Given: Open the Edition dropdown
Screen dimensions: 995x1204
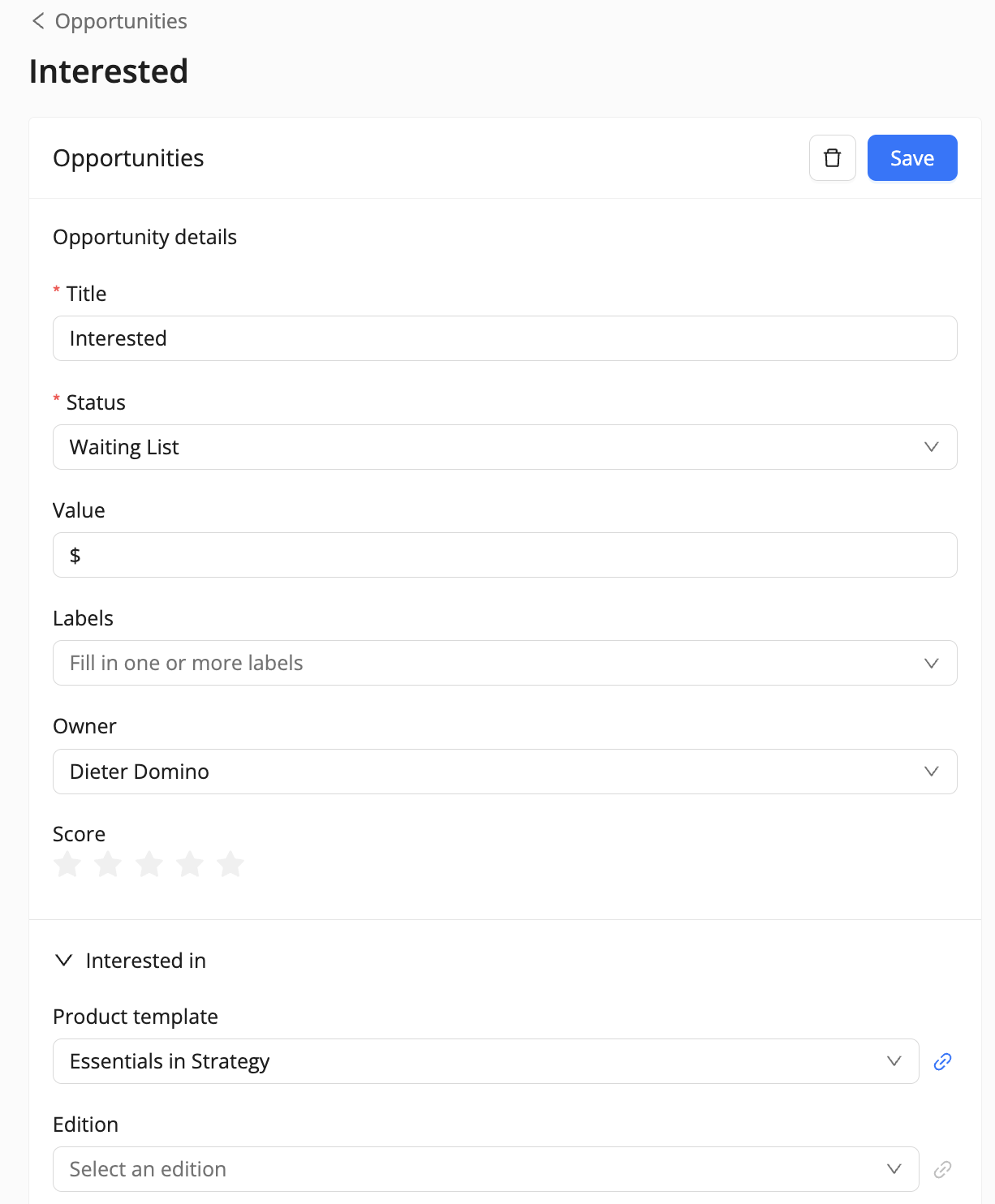Looking at the screenshot, I should coord(485,1169).
